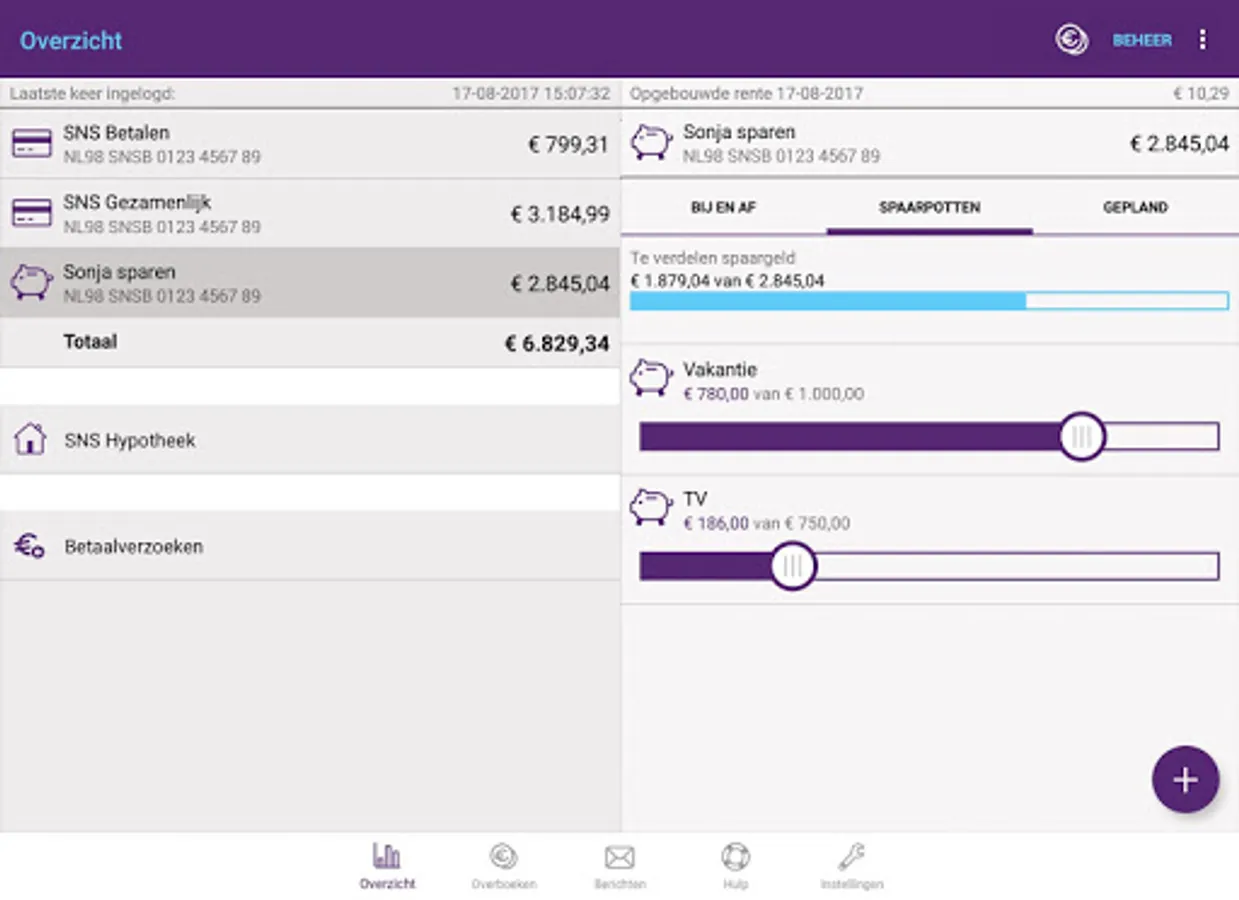Go to Overzicht in bottom navigation

387,866
